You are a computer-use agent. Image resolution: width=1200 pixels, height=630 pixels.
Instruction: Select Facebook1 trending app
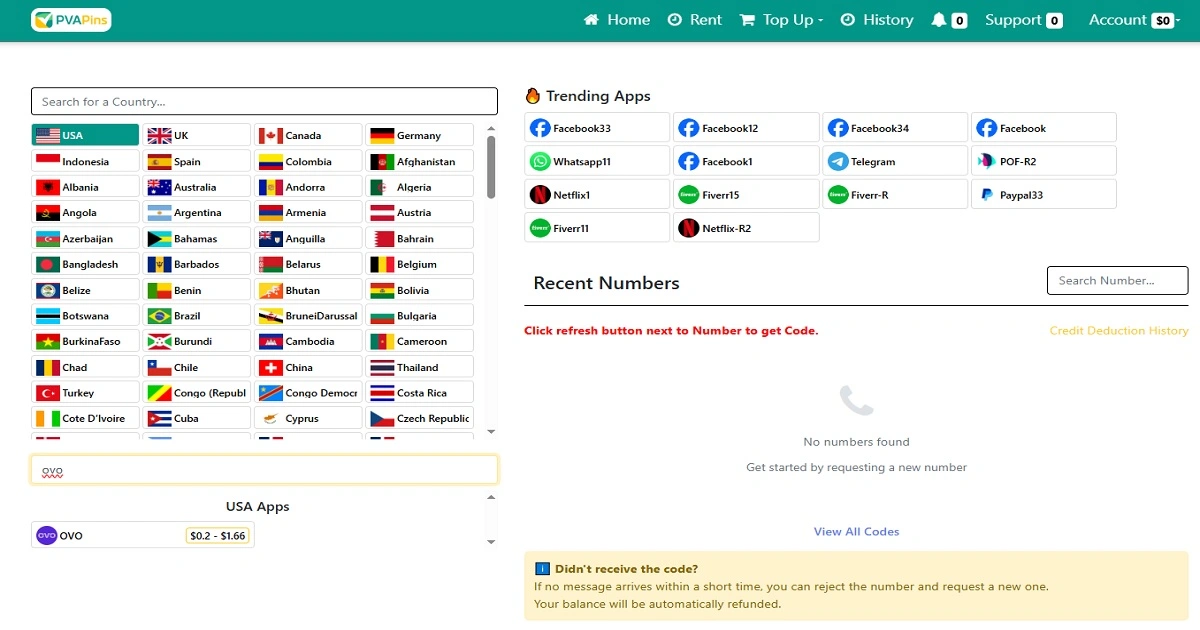click(x=746, y=161)
